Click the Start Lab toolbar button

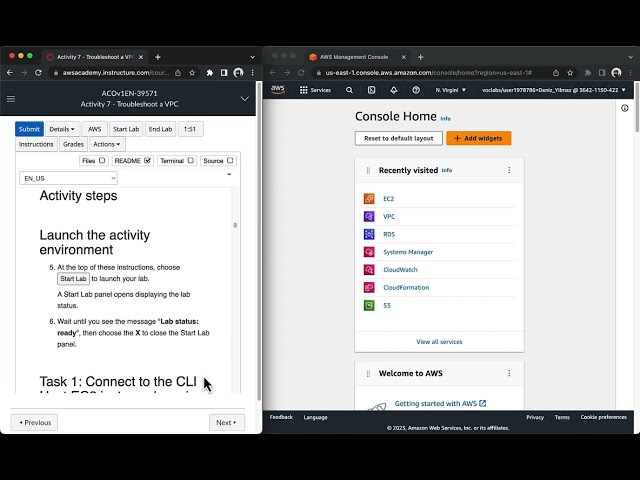(x=126, y=129)
